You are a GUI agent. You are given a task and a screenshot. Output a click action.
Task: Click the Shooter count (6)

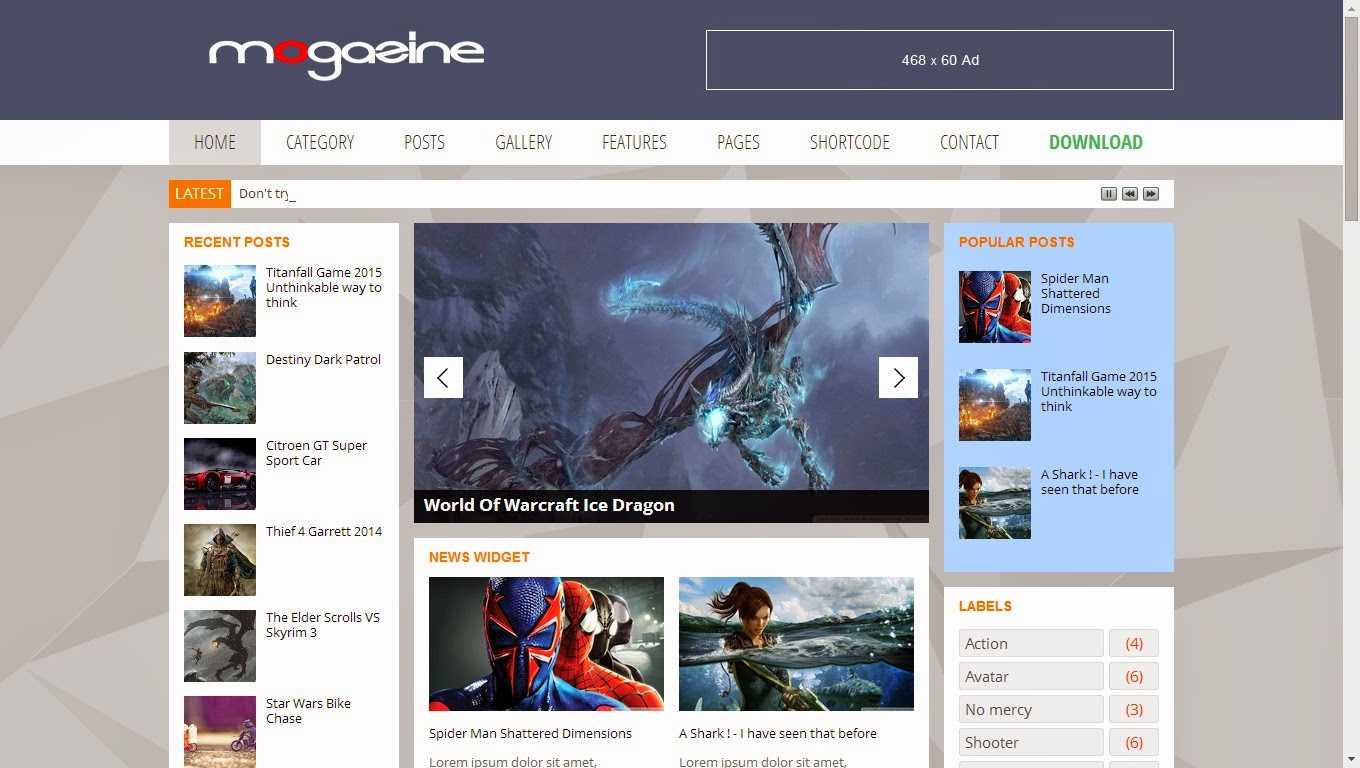coord(1134,742)
